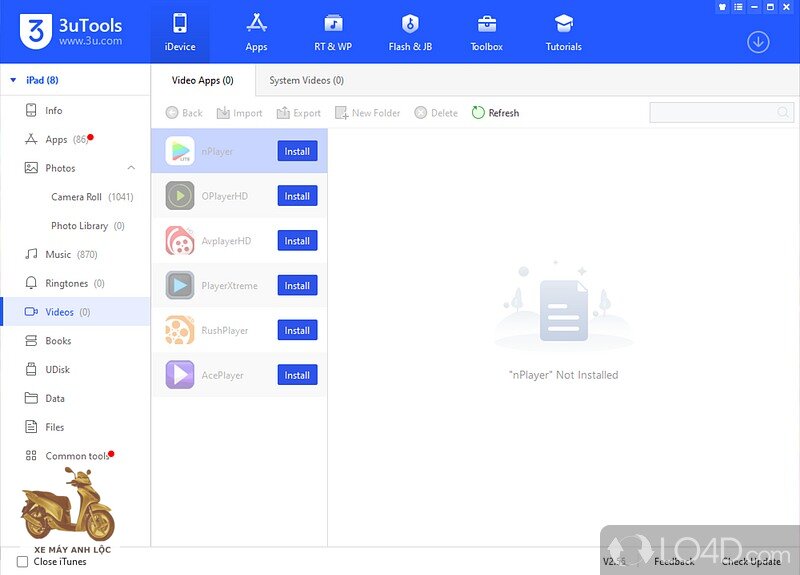Click the New Folder toolbar button
The width and height of the screenshot is (800, 575).
(367, 113)
